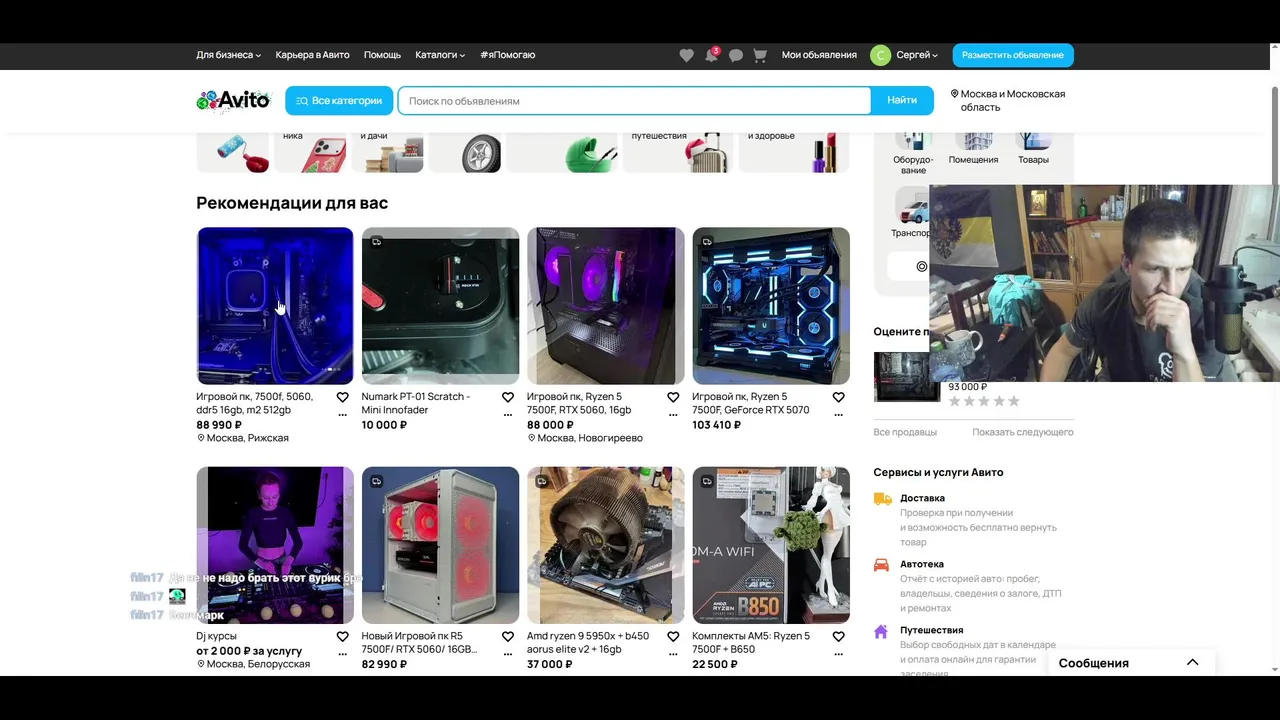Open #яПомогаю link
Screen dimensions: 1280x720
507,55
